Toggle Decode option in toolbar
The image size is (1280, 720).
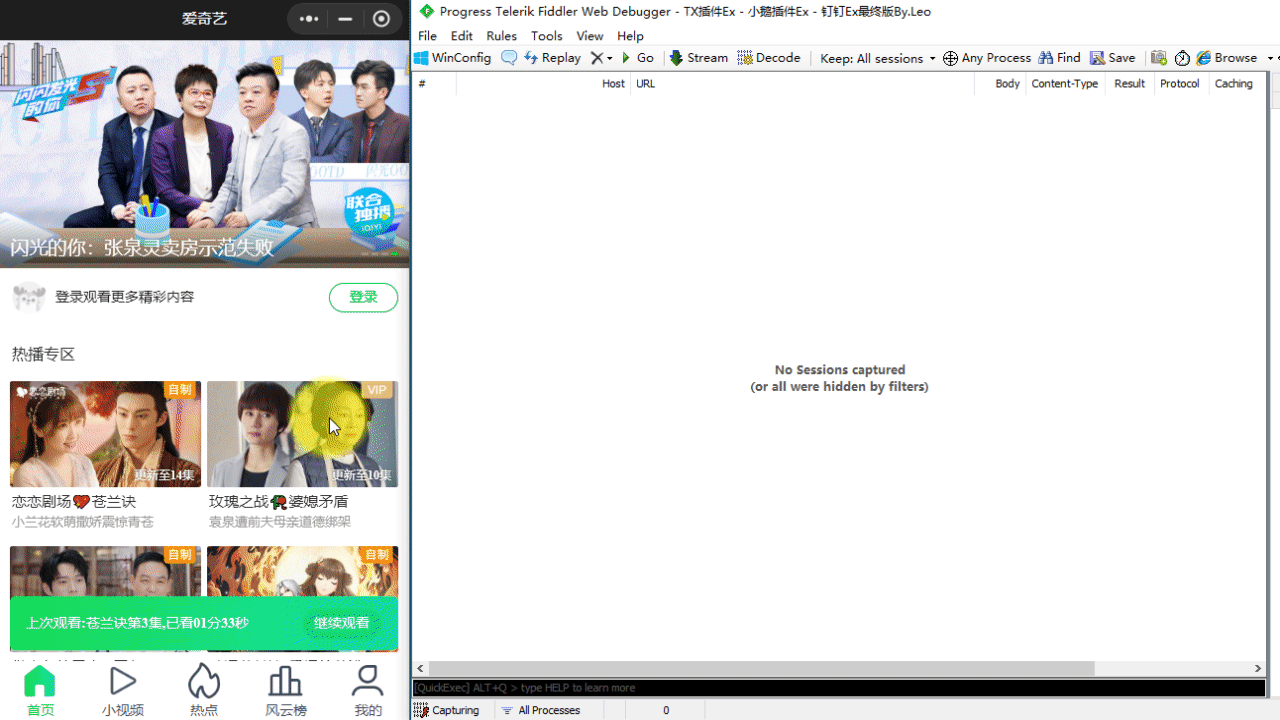click(769, 58)
